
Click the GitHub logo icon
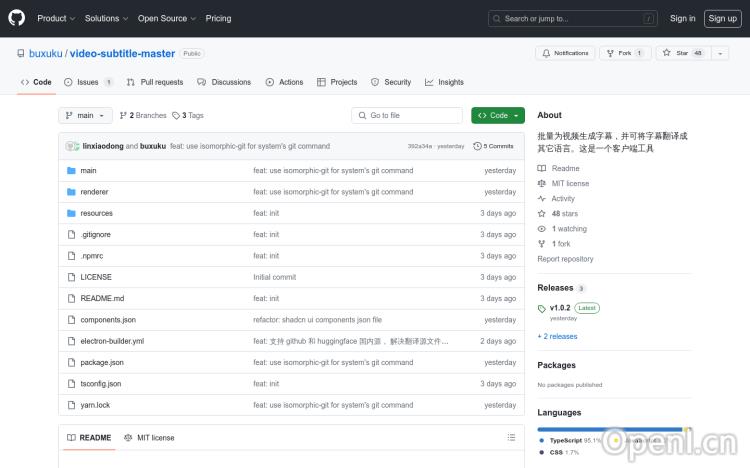tap(18, 18)
